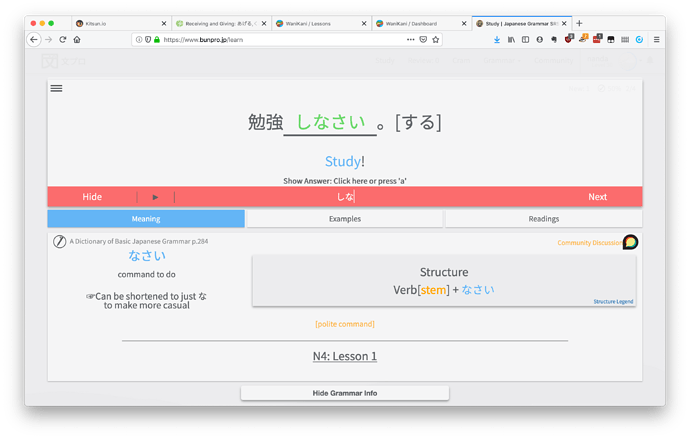
Task: Open the Firefox application menu
Action: [657, 40]
